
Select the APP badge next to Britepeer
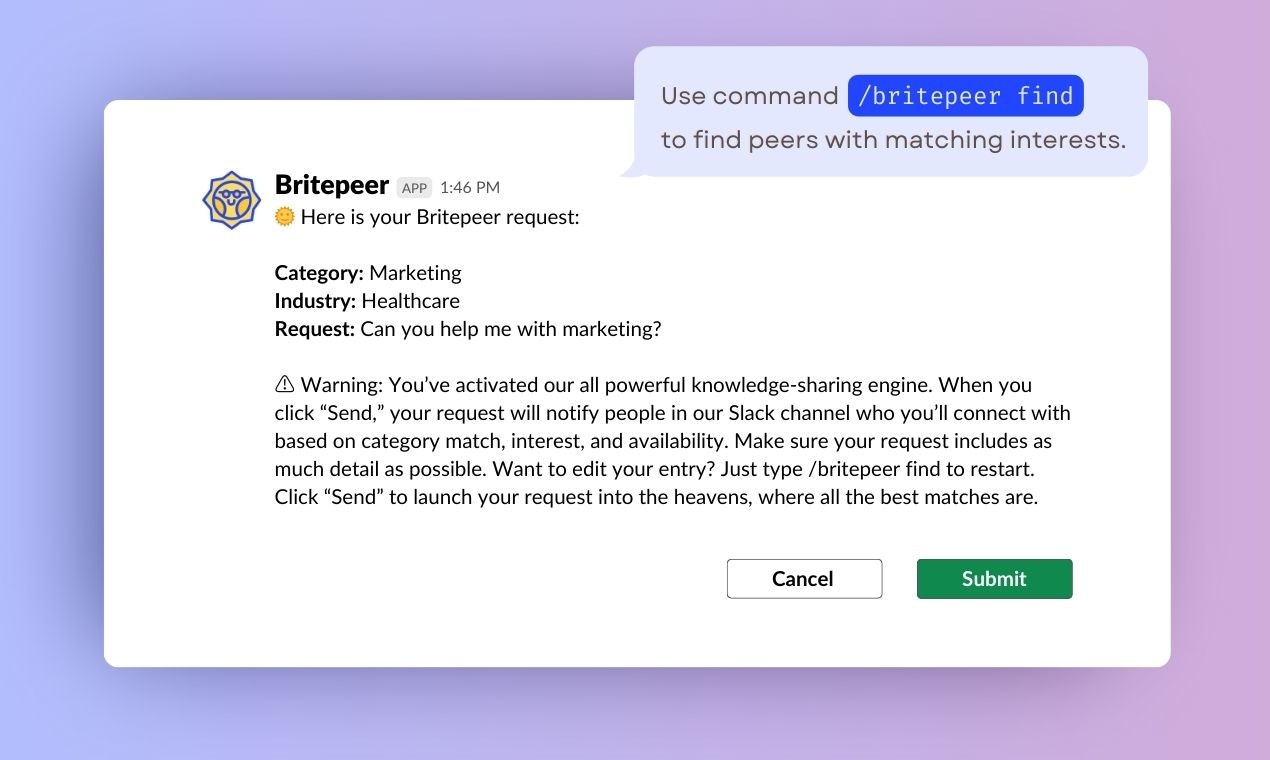[x=414, y=188]
